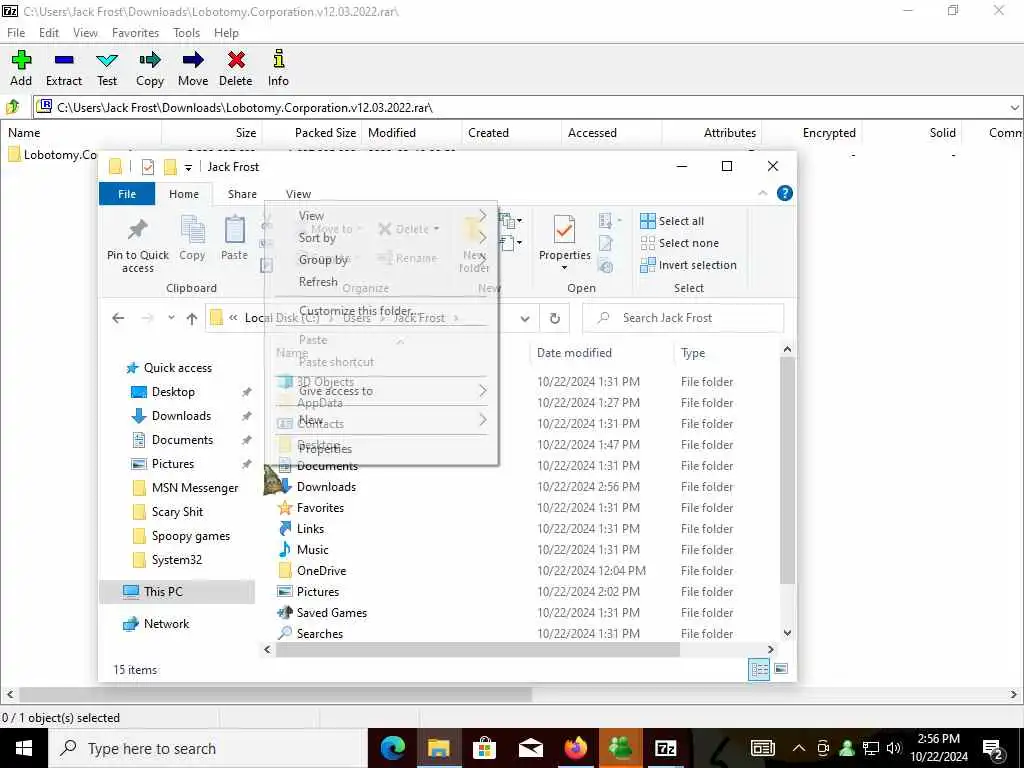Screen dimensions: 1024x768
Task: Open Properties in Explorer ribbon
Action: (564, 242)
